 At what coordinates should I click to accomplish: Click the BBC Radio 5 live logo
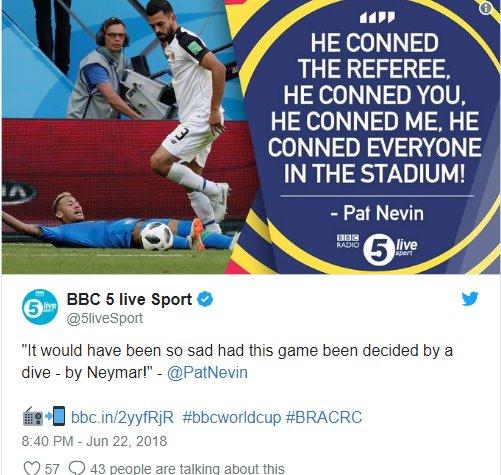pyautogui.click(x=377, y=248)
